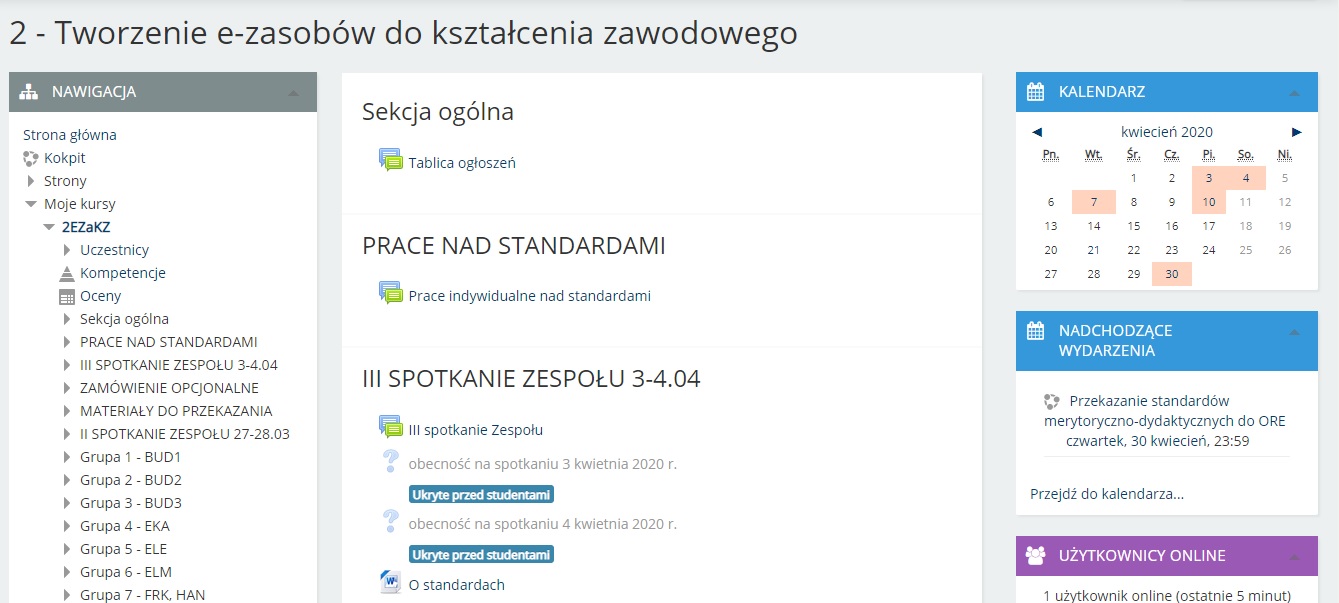
Task: Click the Tablica ogłoszeń forum icon
Action: (x=390, y=161)
